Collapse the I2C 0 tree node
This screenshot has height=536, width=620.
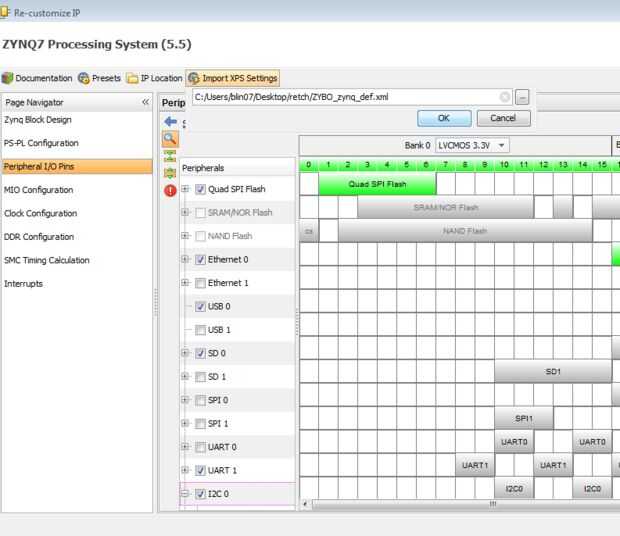tap(185, 493)
